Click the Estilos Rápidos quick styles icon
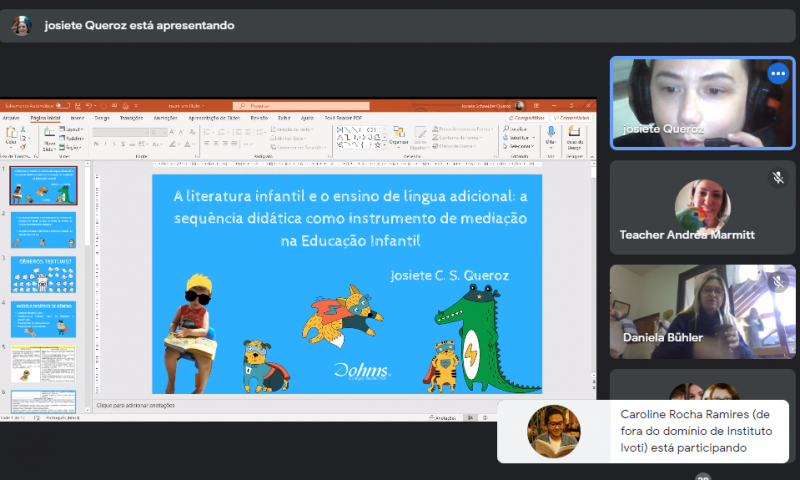This screenshot has height=480, width=800. click(x=420, y=134)
